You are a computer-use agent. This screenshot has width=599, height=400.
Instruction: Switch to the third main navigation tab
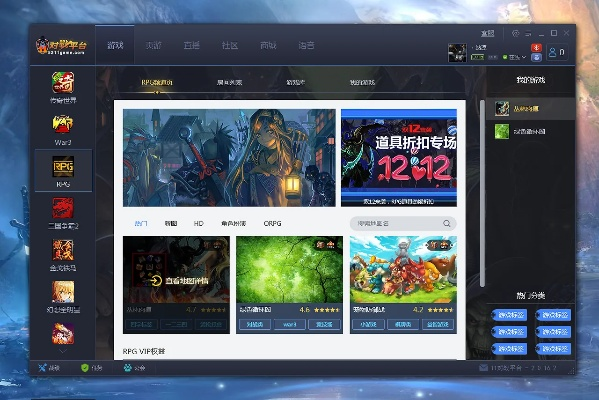[191, 45]
